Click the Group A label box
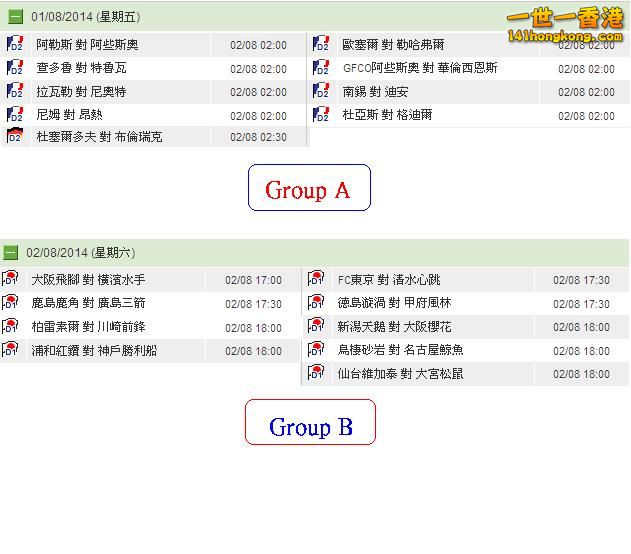 pyautogui.click(x=309, y=189)
